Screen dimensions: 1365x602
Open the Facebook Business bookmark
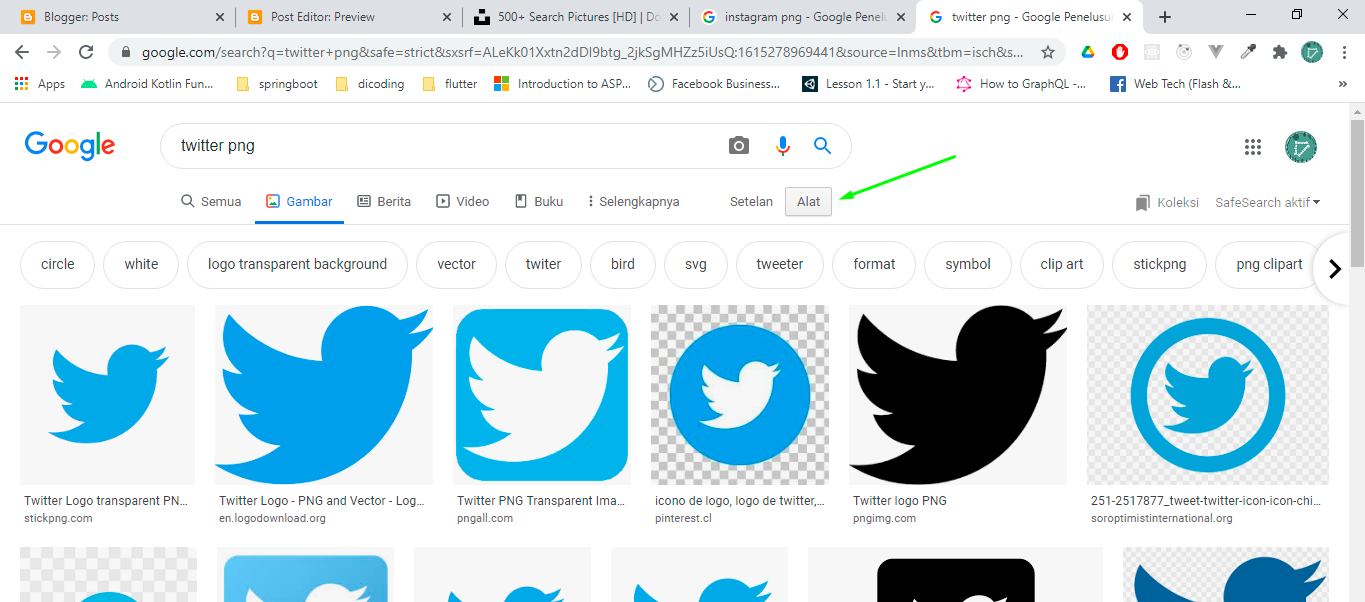[x=714, y=84]
